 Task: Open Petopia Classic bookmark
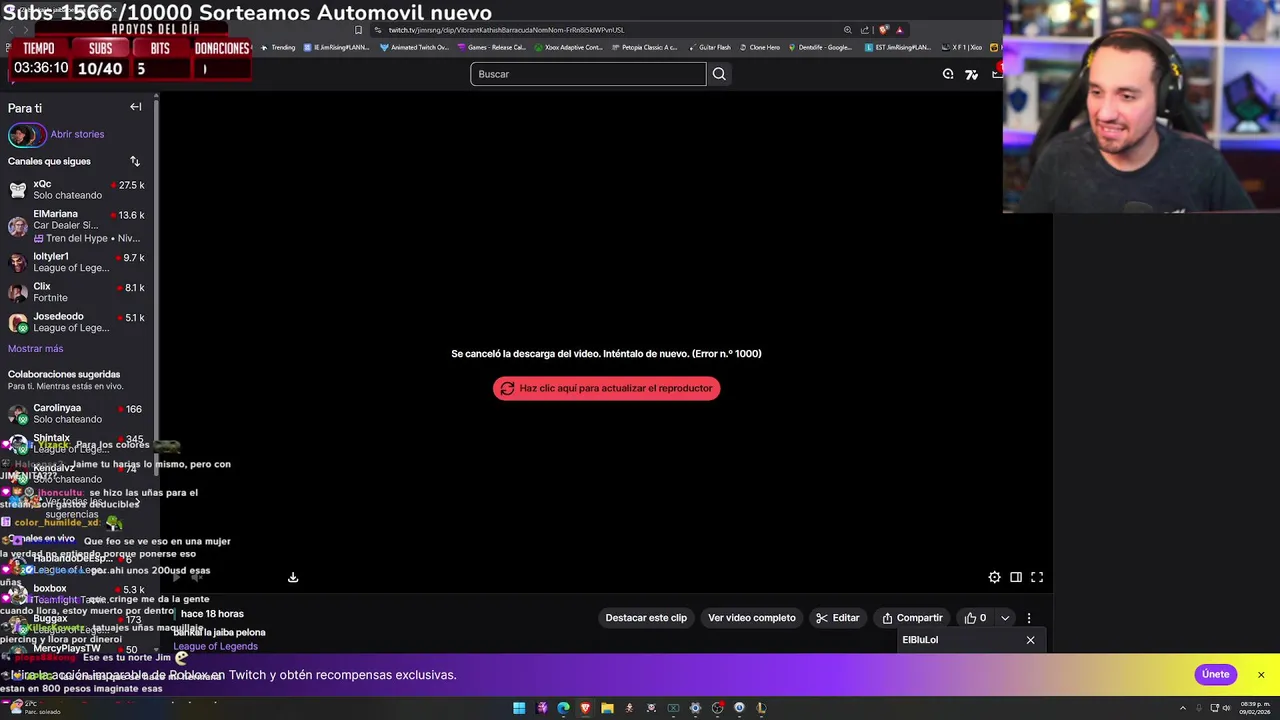[x=644, y=47]
